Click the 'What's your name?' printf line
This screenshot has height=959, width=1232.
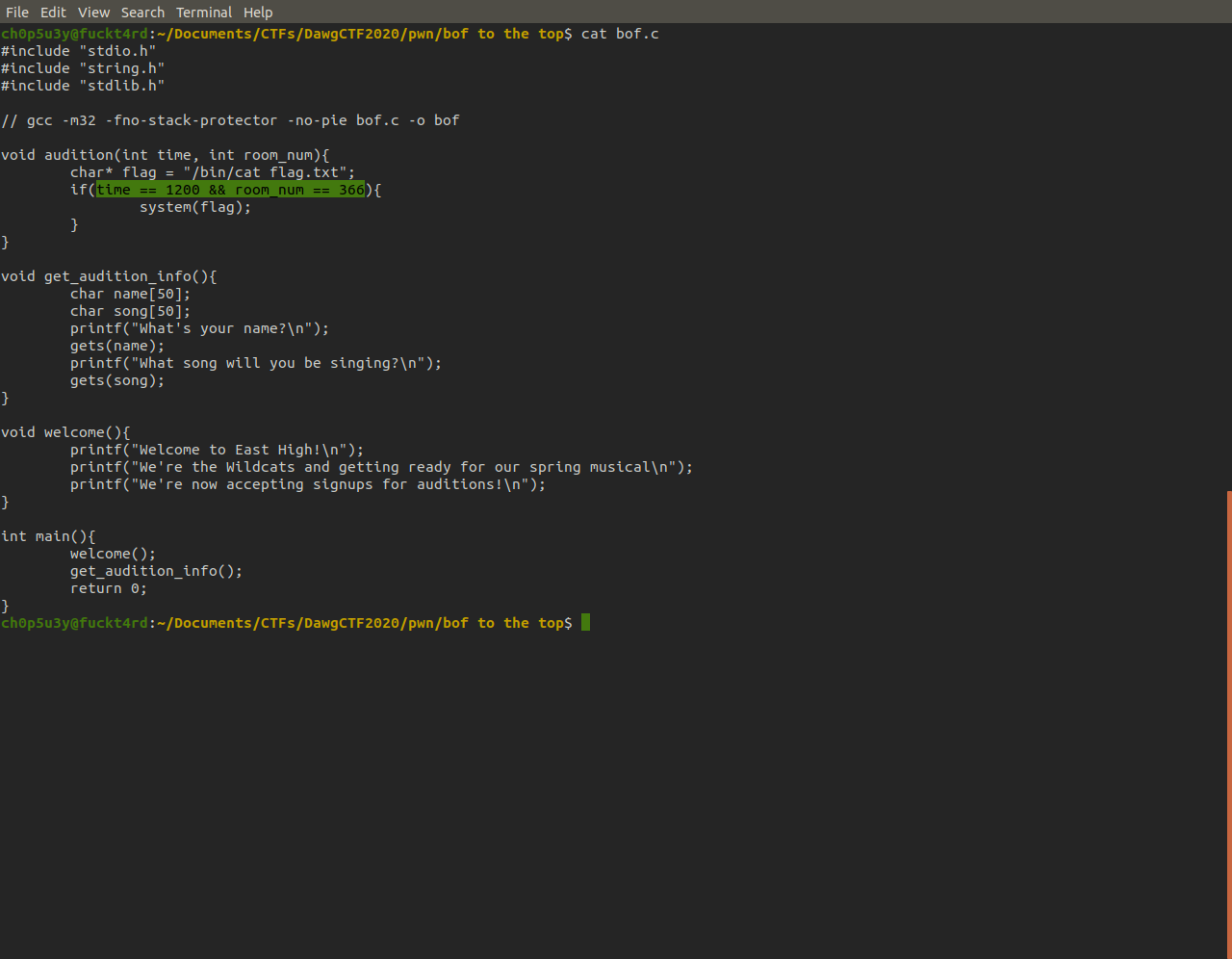click(x=199, y=328)
